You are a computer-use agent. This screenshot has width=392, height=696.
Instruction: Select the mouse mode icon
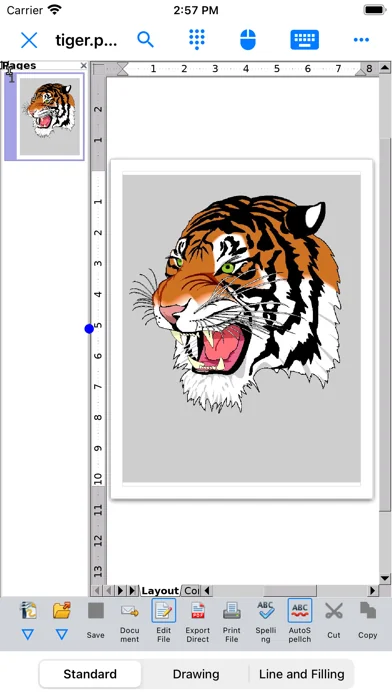(x=248, y=40)
